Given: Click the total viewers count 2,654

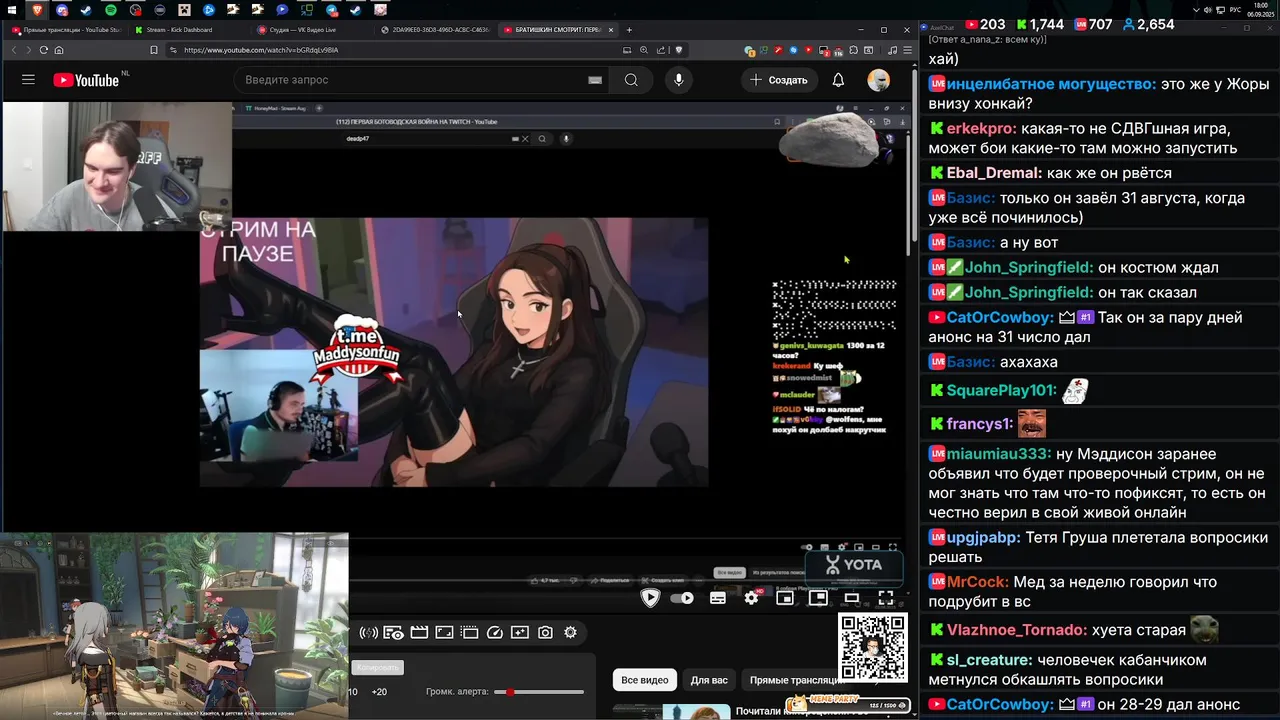Looking at the screenshot, I should coord(1155,24).
